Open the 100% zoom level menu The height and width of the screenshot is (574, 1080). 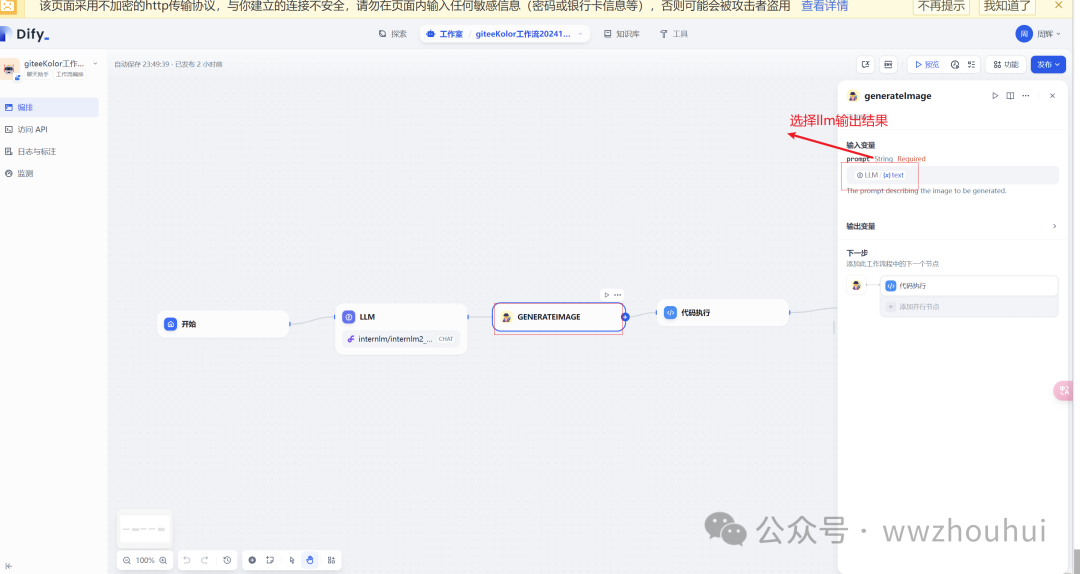pos(145,560)
